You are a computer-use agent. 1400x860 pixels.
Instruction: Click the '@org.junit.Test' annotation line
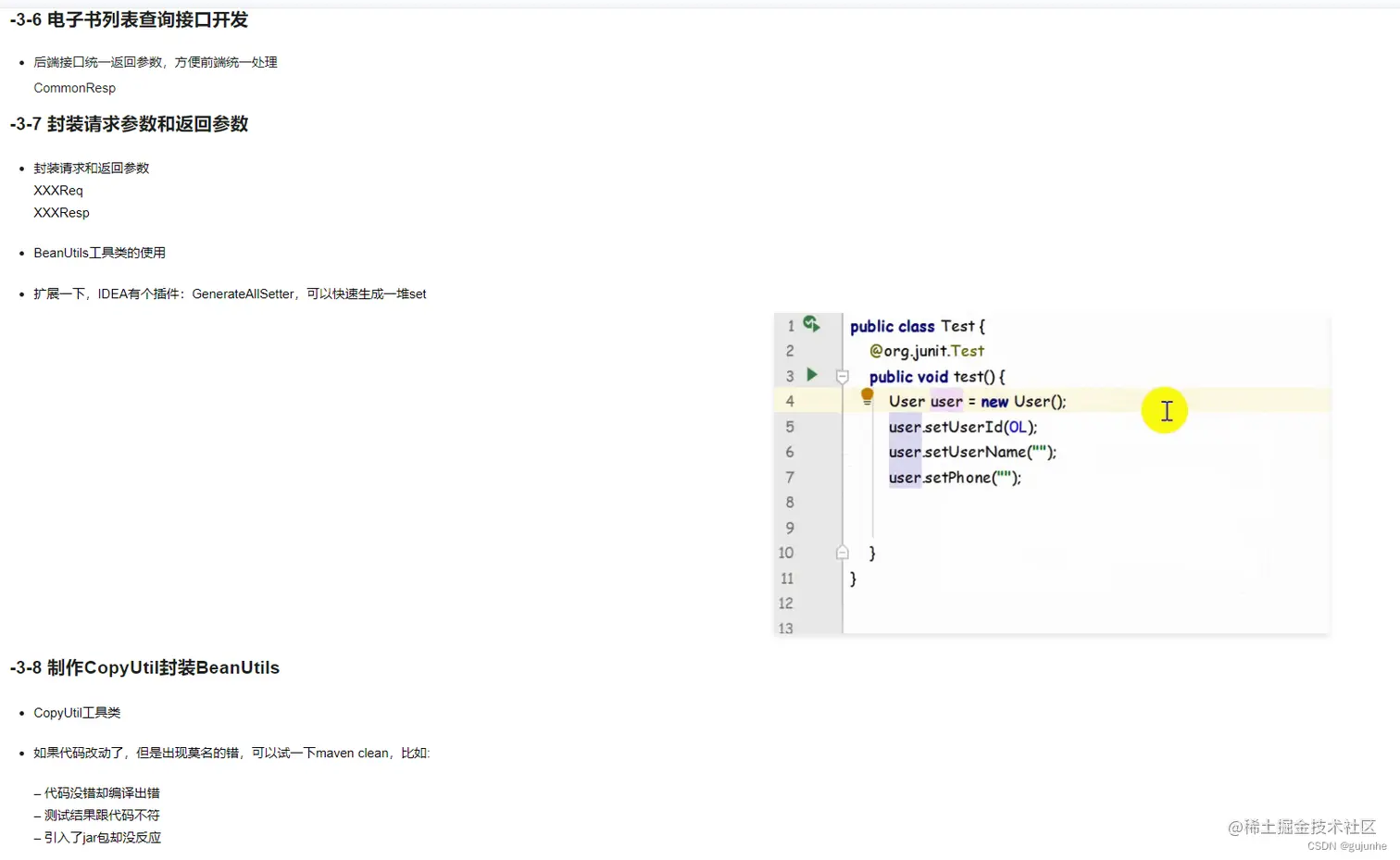[x=927, y=351]
